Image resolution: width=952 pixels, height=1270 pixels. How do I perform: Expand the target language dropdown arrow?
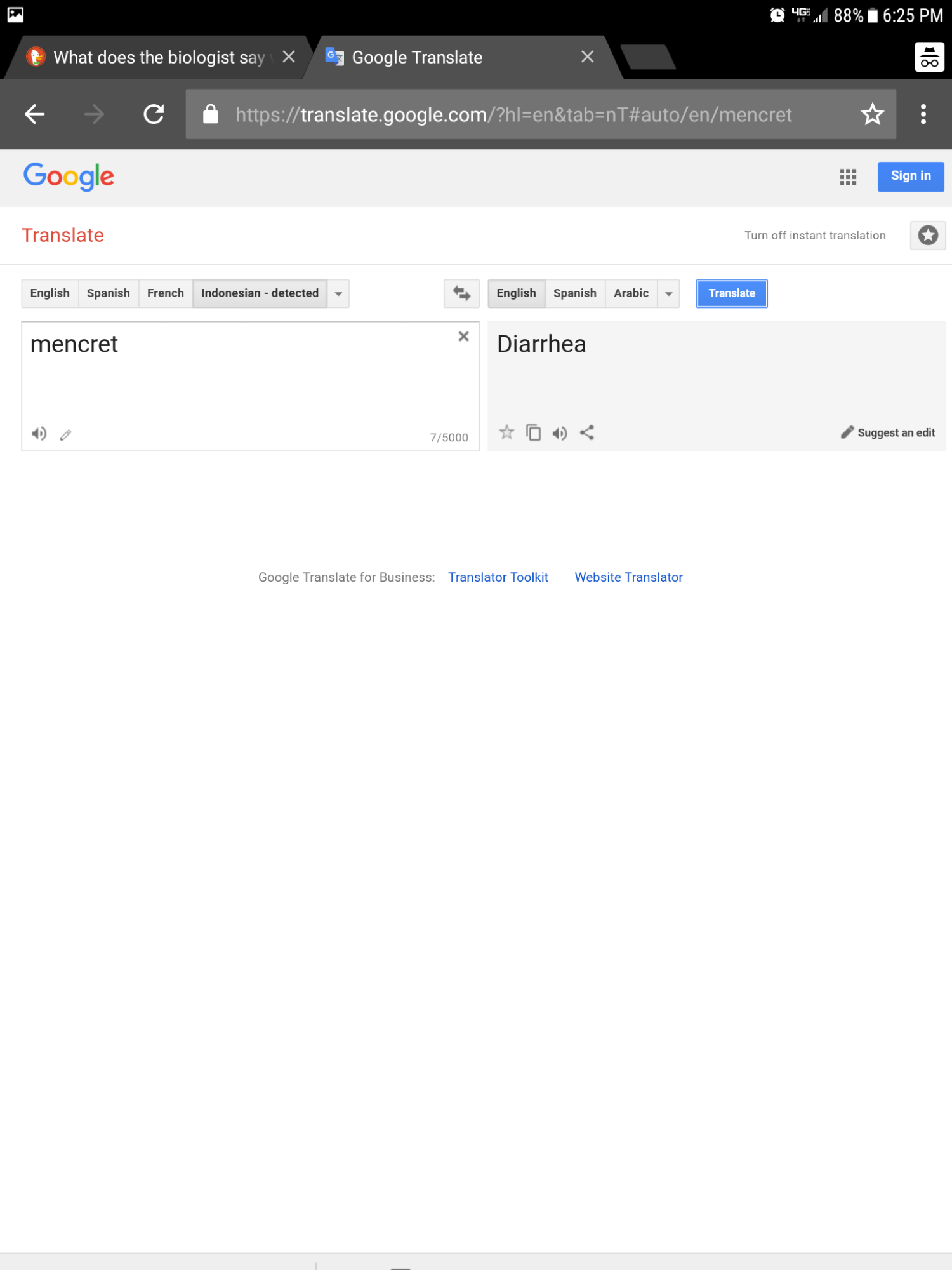(668, 293)
